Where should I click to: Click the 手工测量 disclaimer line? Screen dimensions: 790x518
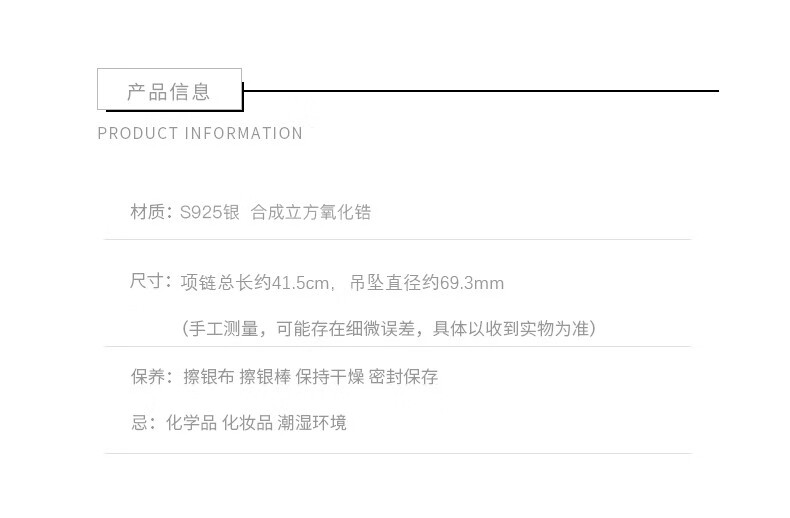(x=389, y=329)
